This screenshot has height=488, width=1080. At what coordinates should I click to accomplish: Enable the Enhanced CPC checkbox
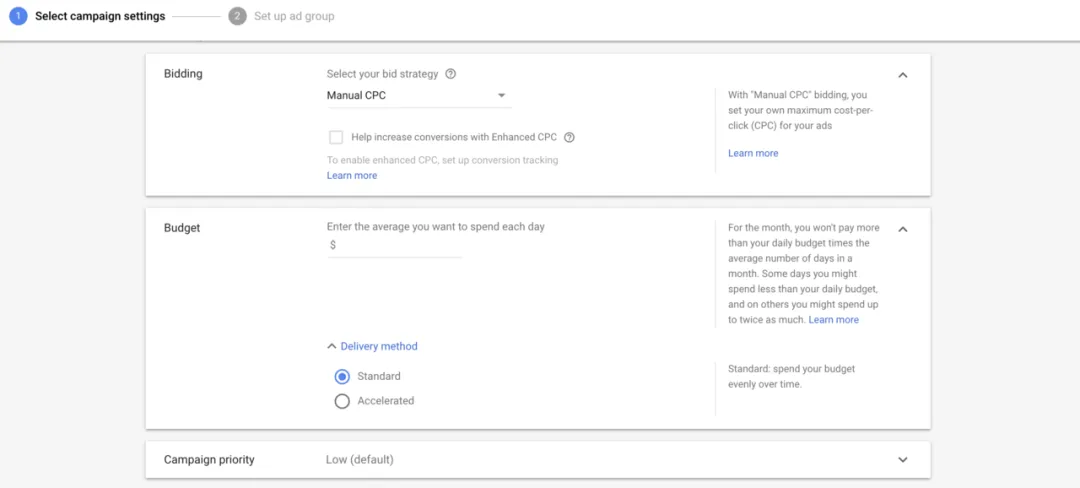pos(336,137)
